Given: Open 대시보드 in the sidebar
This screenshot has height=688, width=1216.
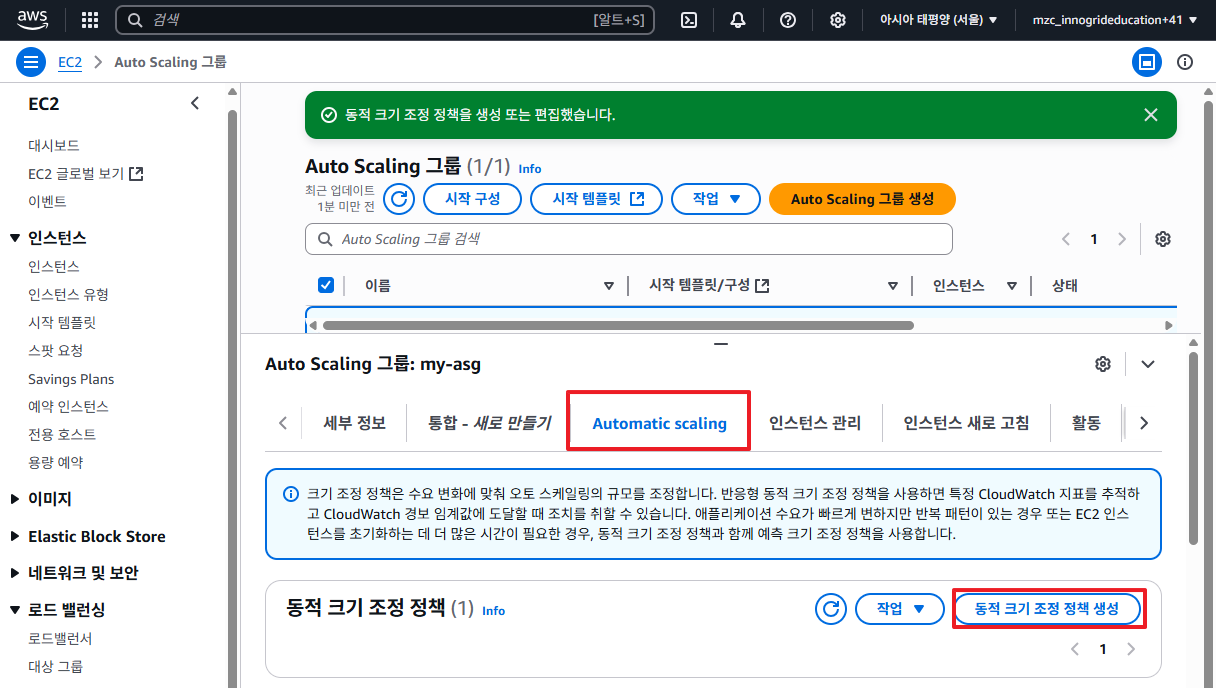Looking at the screenshot, I should click(x=54, y=146).
